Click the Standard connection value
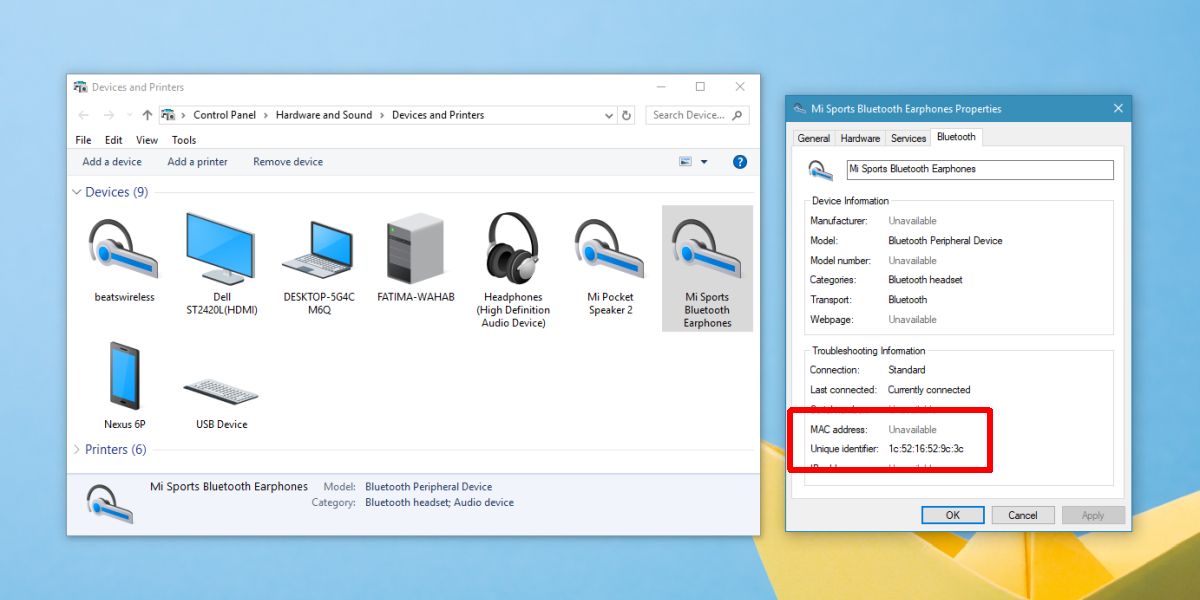The image size is (1200, 600). (907, 370)
